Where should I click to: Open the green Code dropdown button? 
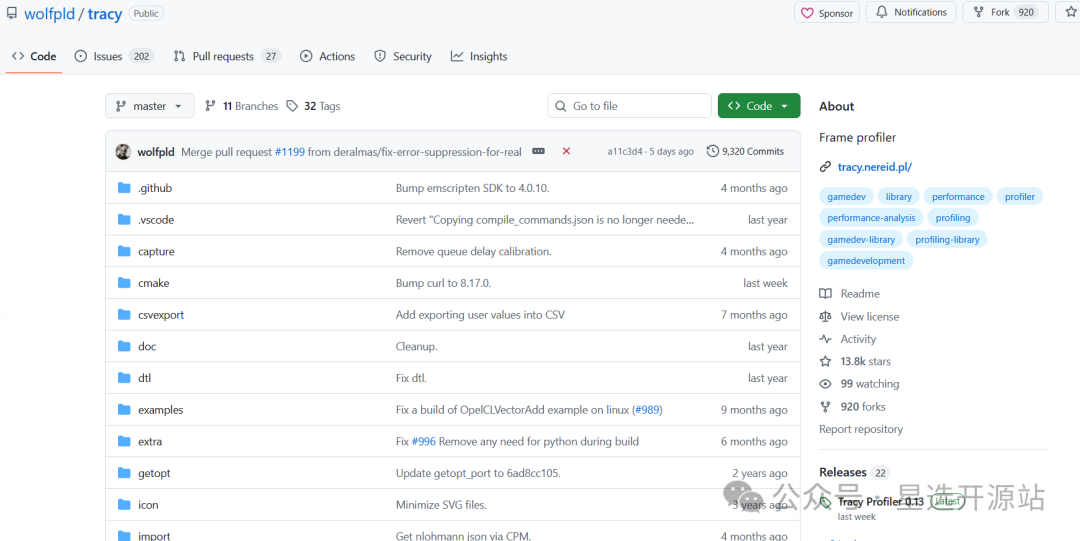pyautogui.click(x=759, y=106)
